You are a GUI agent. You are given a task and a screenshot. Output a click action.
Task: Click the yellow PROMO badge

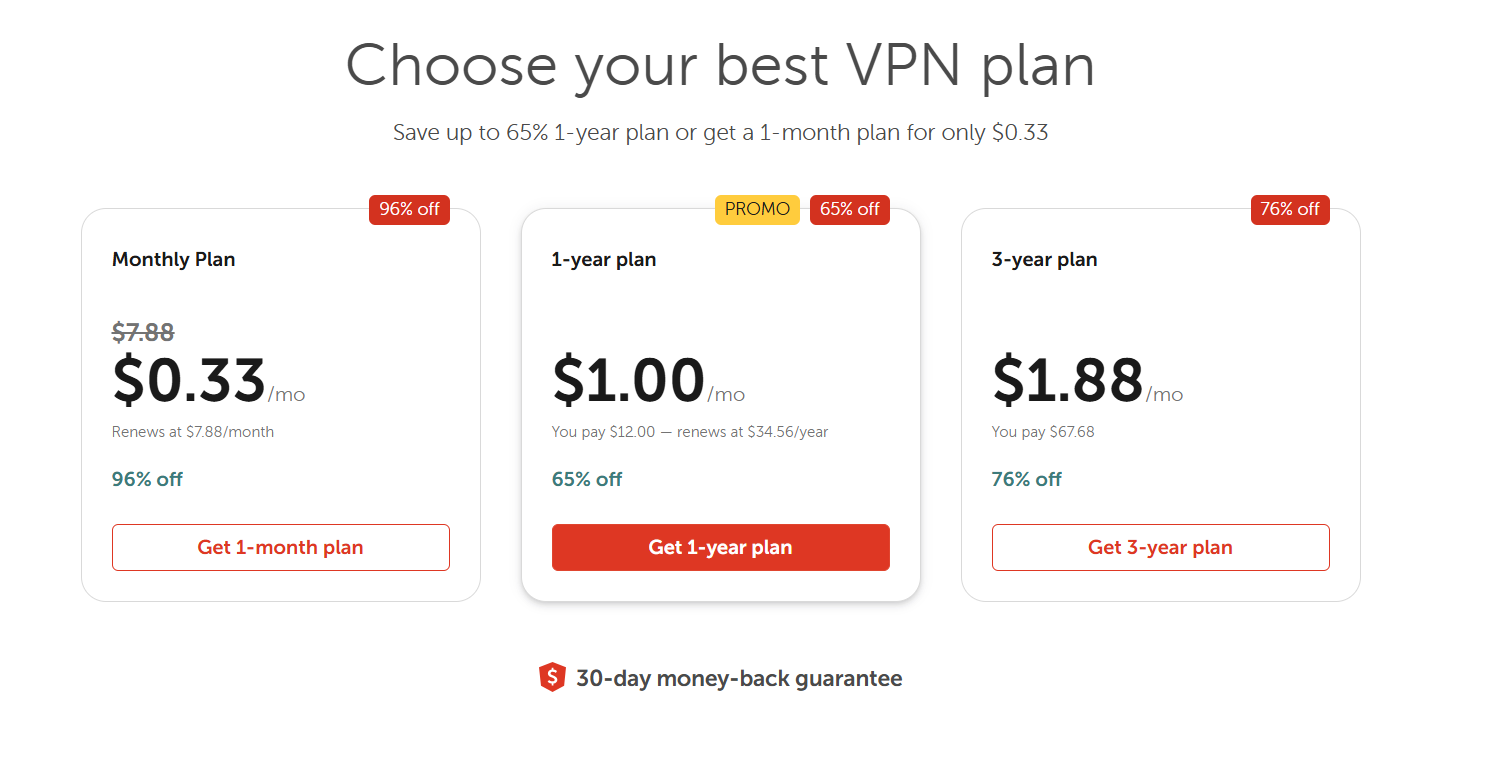click(x=757, y=209)
